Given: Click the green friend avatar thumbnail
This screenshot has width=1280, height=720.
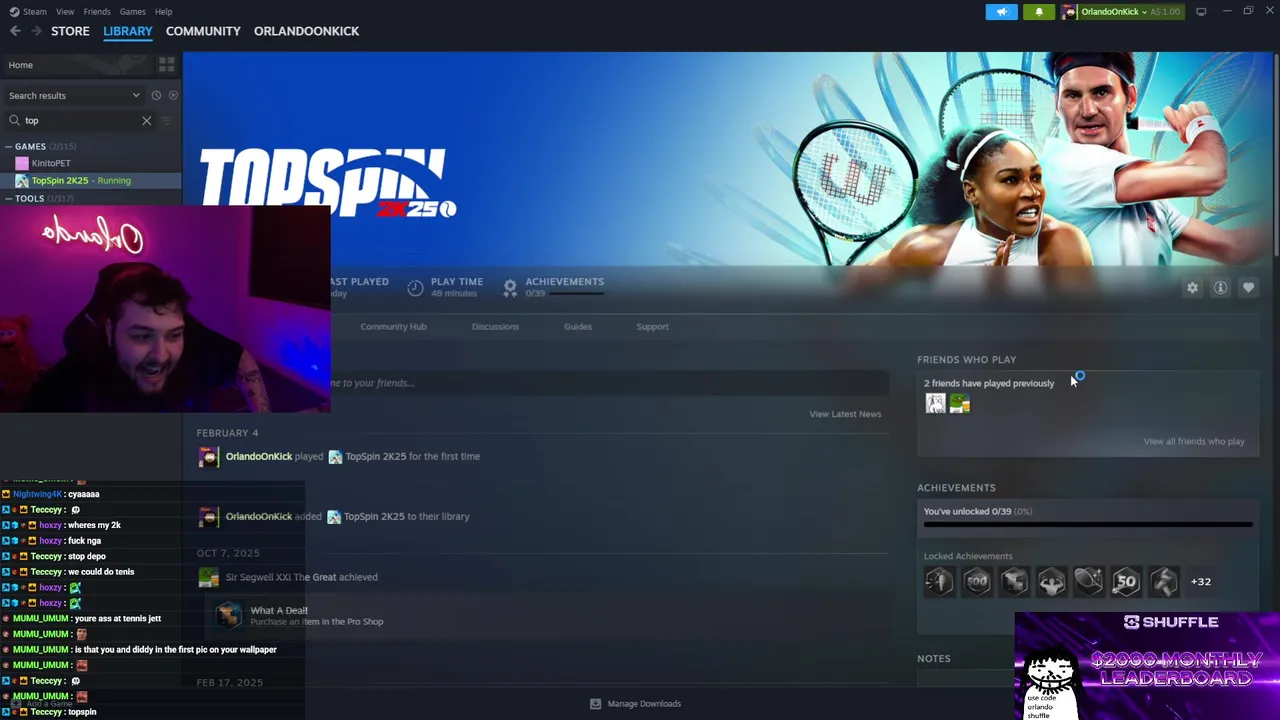Looking at the screenshot, I should click(960, 403).
